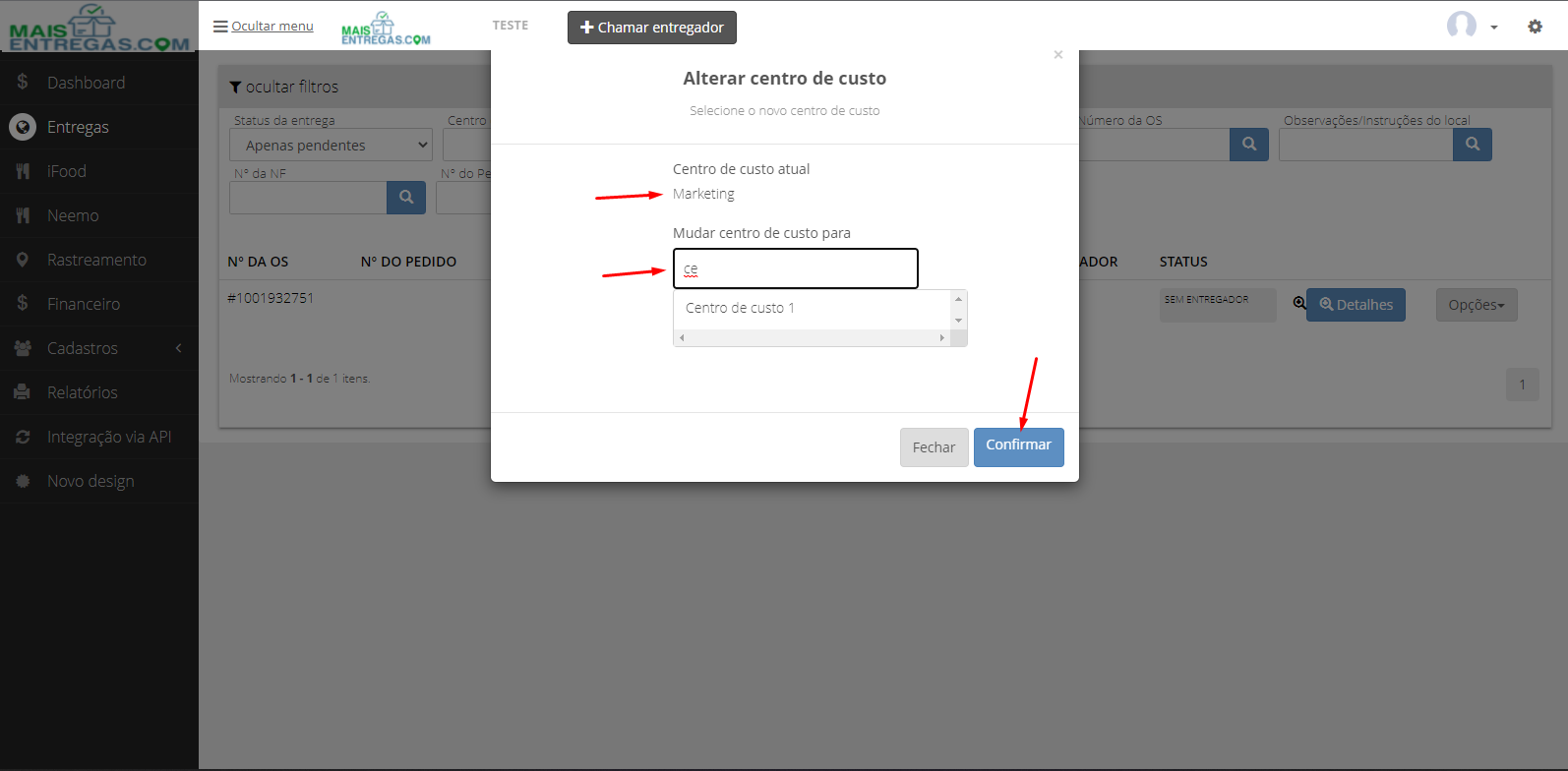Image resolution: width=1568 pixels, height=771 pixels.
Task: Click the iFood fork-and-knife icon
Action: point(23,171)
